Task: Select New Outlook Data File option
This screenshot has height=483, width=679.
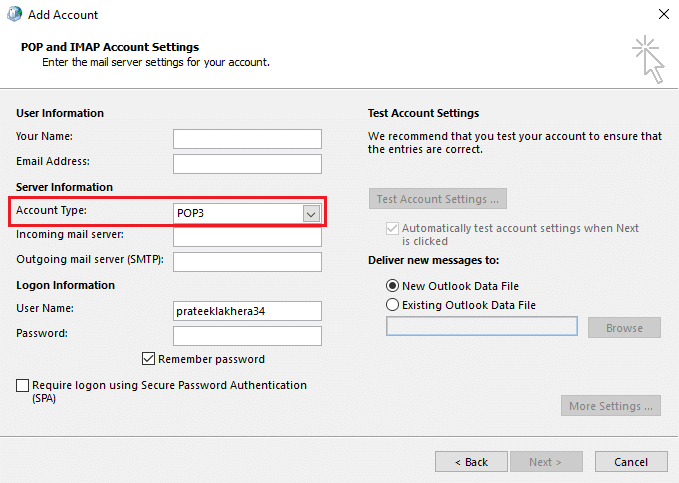Action: point(392,286)
